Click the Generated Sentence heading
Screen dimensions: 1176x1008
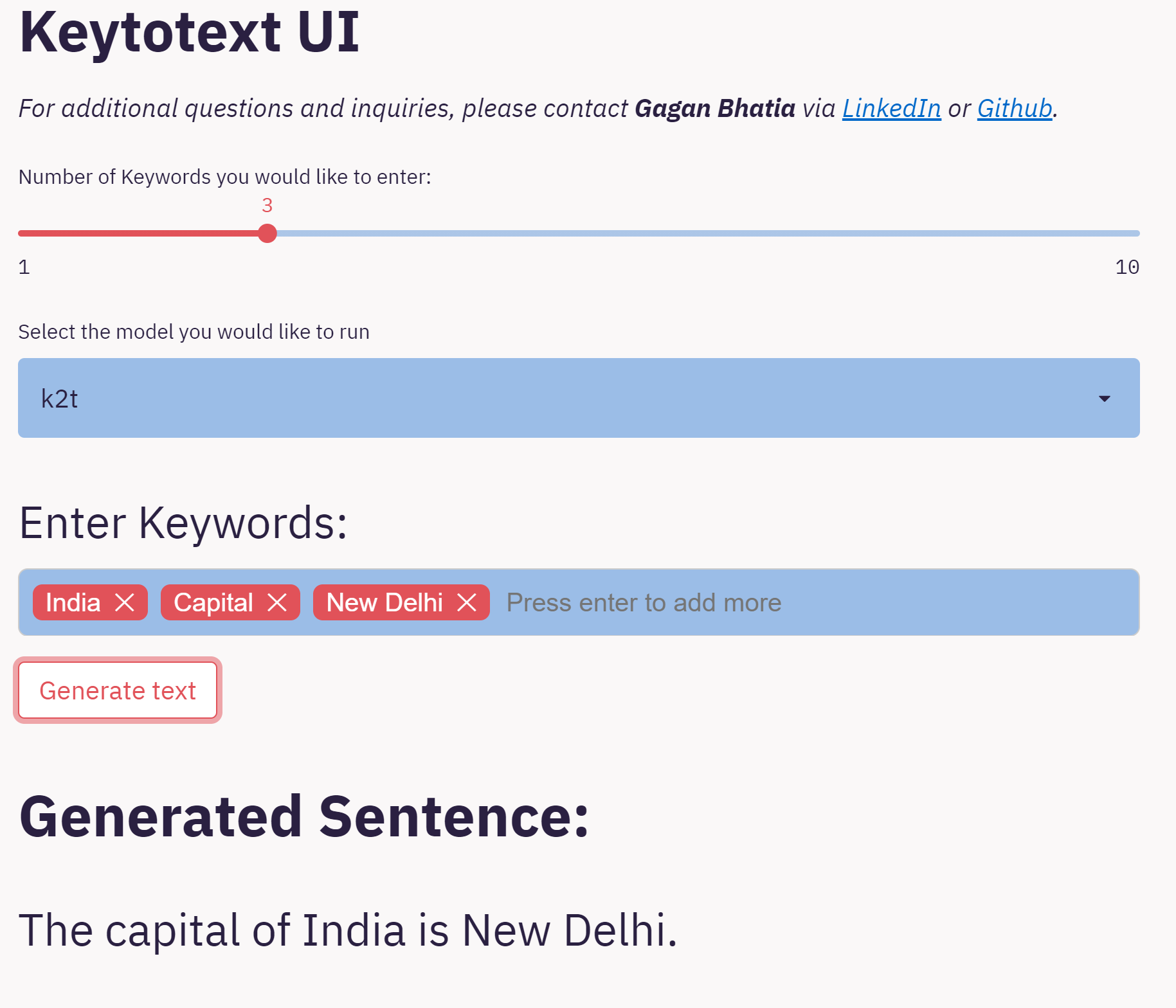304,817
